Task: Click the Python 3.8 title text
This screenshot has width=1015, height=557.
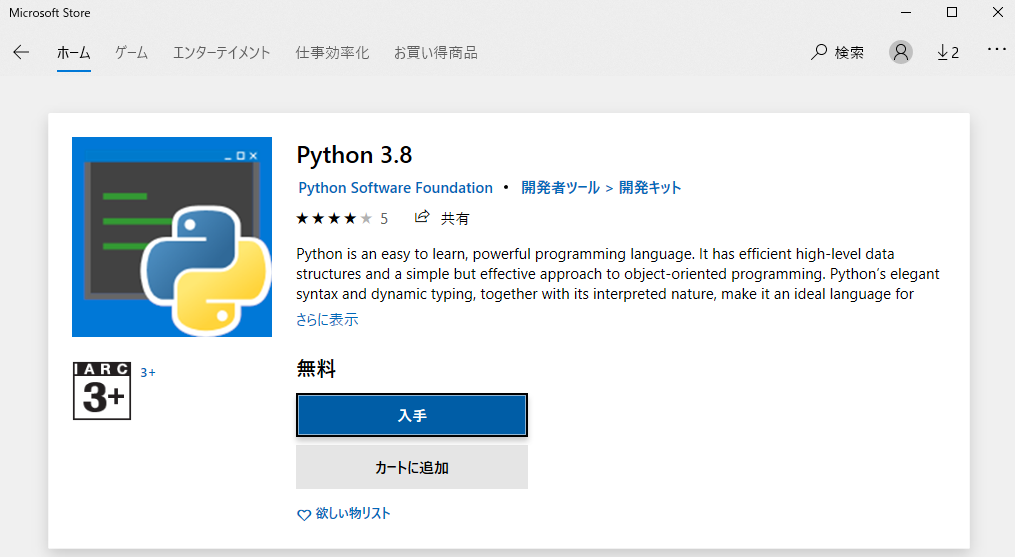Action: click(354, 155)
